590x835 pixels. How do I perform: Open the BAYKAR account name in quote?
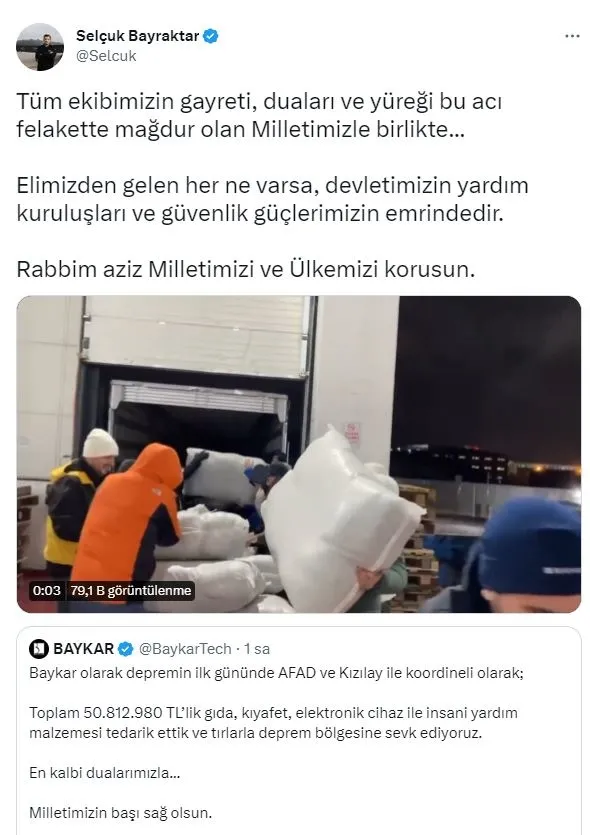point(84,649)
